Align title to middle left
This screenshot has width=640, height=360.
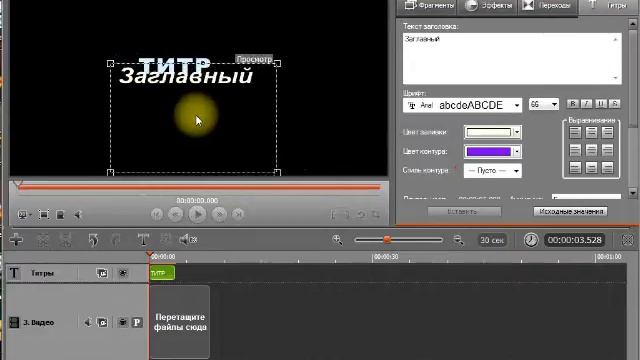(x=575, y=150)
